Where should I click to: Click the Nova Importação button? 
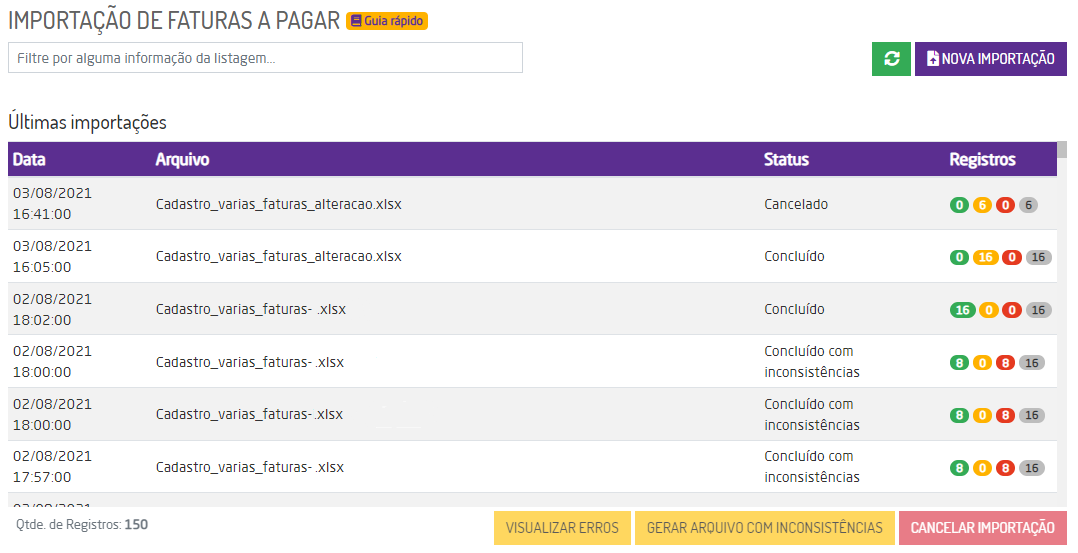pyautogui.click(x=990, y=59)
